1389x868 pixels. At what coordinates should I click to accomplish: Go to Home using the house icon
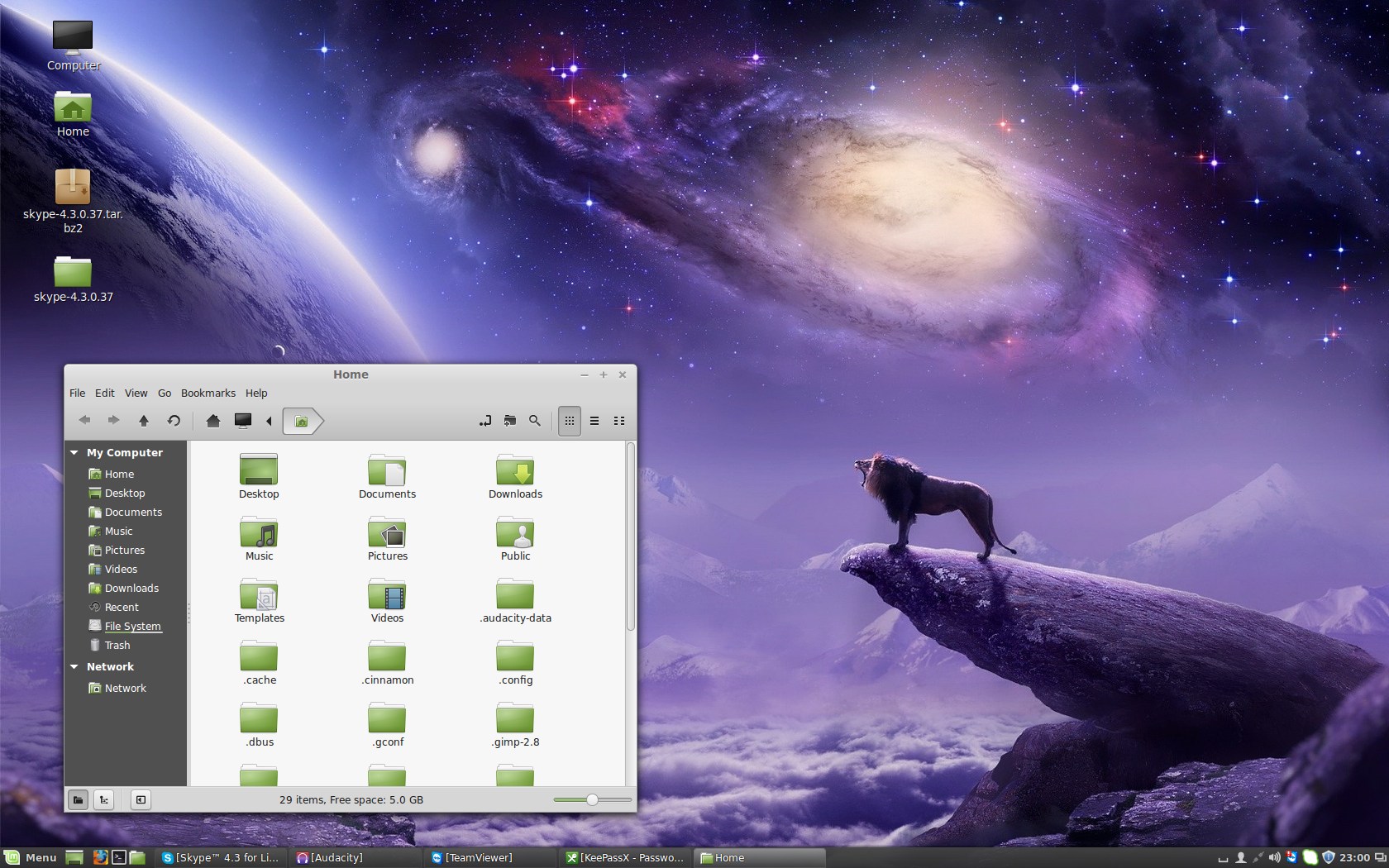pyautogui.click(x=213, y=421)
